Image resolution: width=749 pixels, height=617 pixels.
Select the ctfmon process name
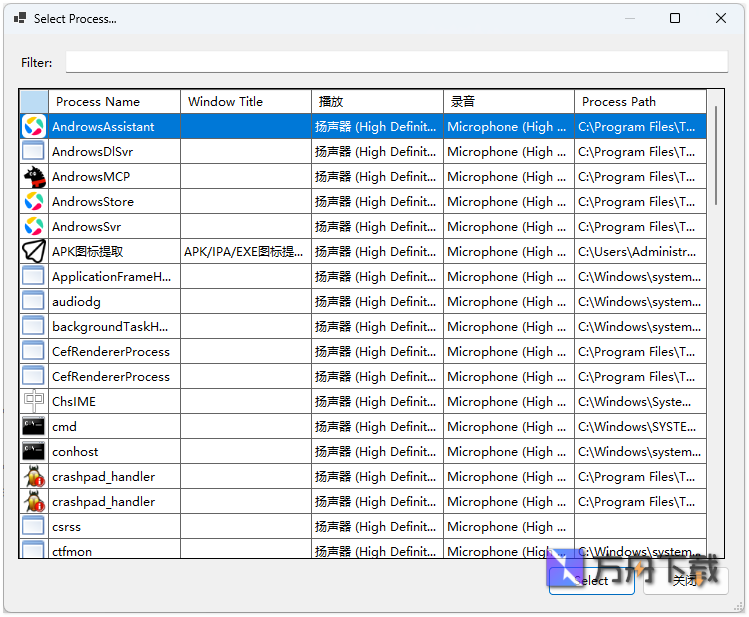tap(72, 551)
